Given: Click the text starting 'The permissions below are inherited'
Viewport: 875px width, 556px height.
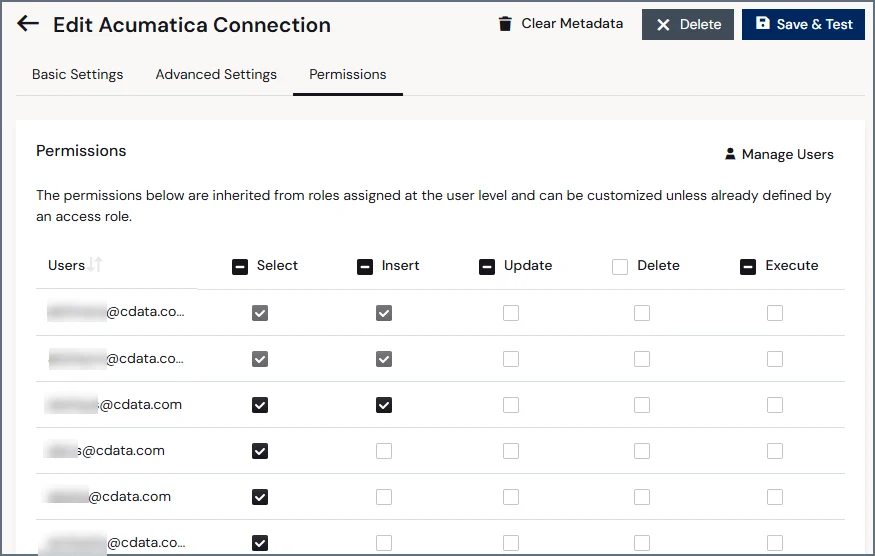Looking at the screenshot, I should [x=434, y=205].
